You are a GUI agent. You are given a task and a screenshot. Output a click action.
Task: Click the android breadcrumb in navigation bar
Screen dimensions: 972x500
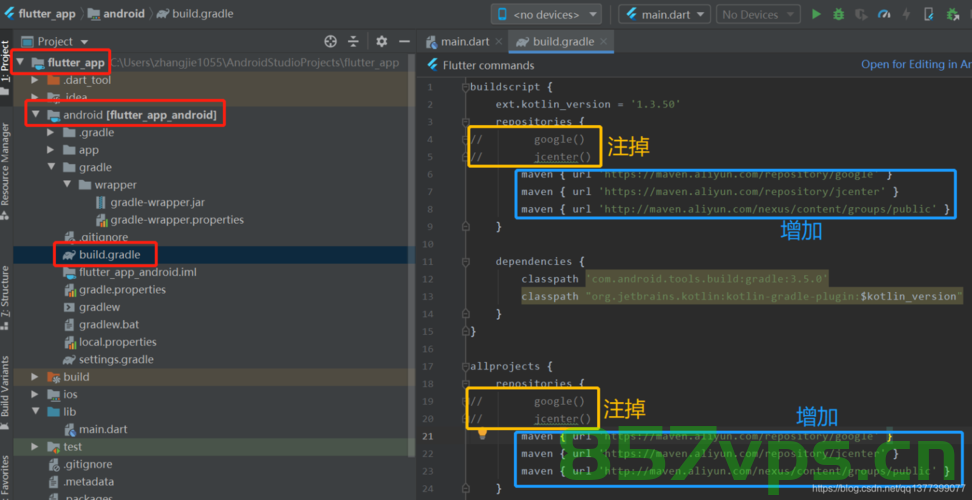click(x=116, y=14)
